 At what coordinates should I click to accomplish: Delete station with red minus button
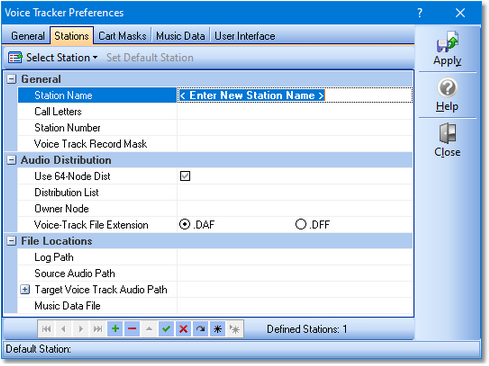coord(132,329)
